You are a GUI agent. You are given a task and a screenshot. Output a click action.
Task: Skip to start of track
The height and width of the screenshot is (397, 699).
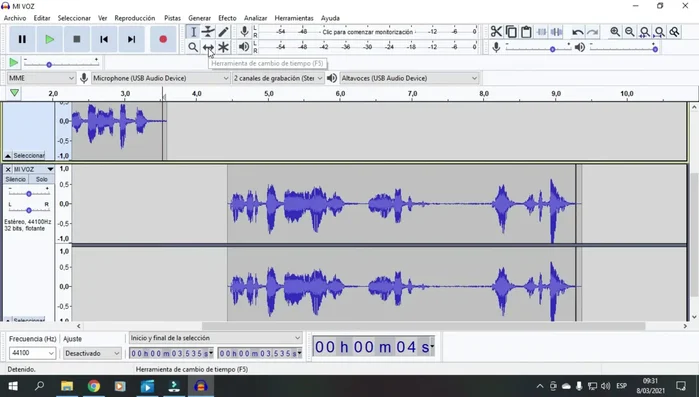(x=104, y=39)
